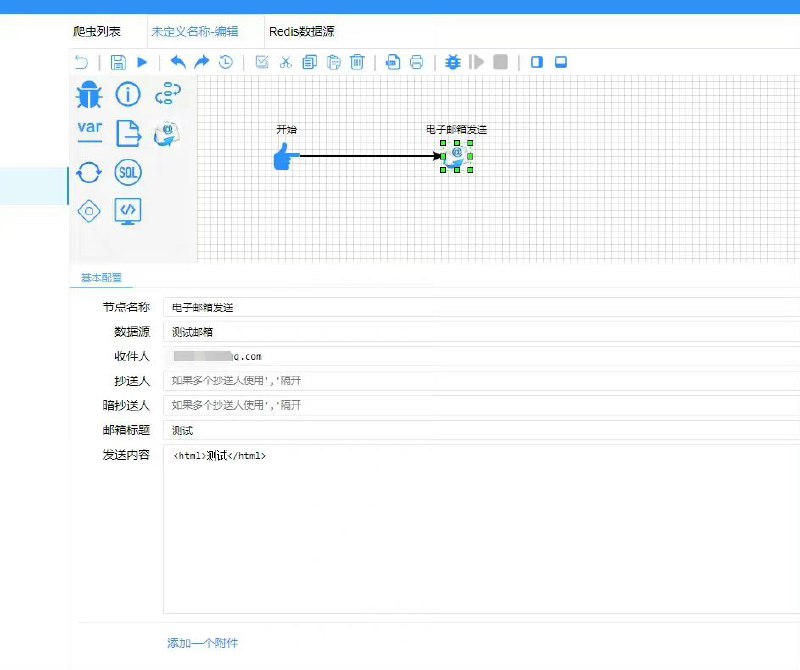Open the 基本配置 tab

[101, 277]
